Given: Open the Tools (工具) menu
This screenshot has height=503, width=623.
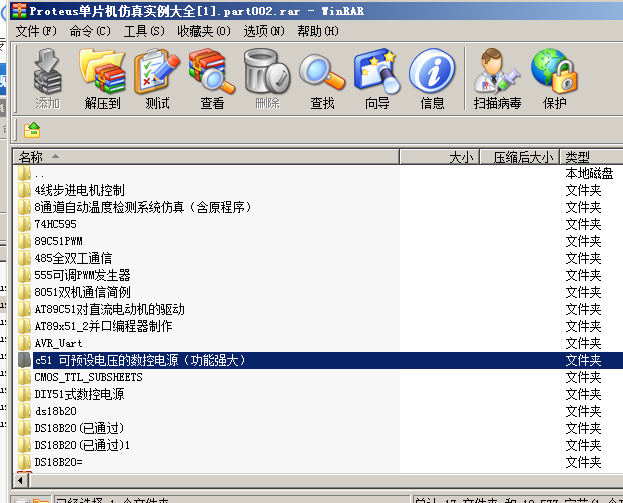Looking at the screenshot, I should coord(144,31).
